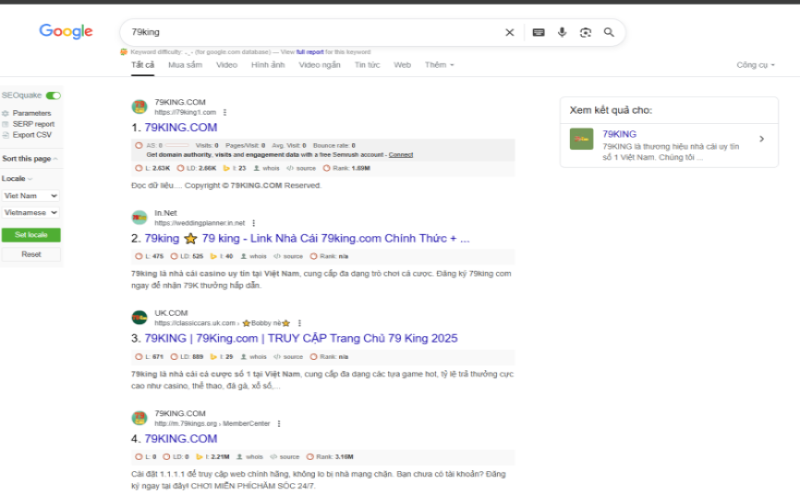Viewport: 800px width, 494px height.
Task: Switch to the Tin tức tab
Action: pyautogui.click(x=367, y=65)
